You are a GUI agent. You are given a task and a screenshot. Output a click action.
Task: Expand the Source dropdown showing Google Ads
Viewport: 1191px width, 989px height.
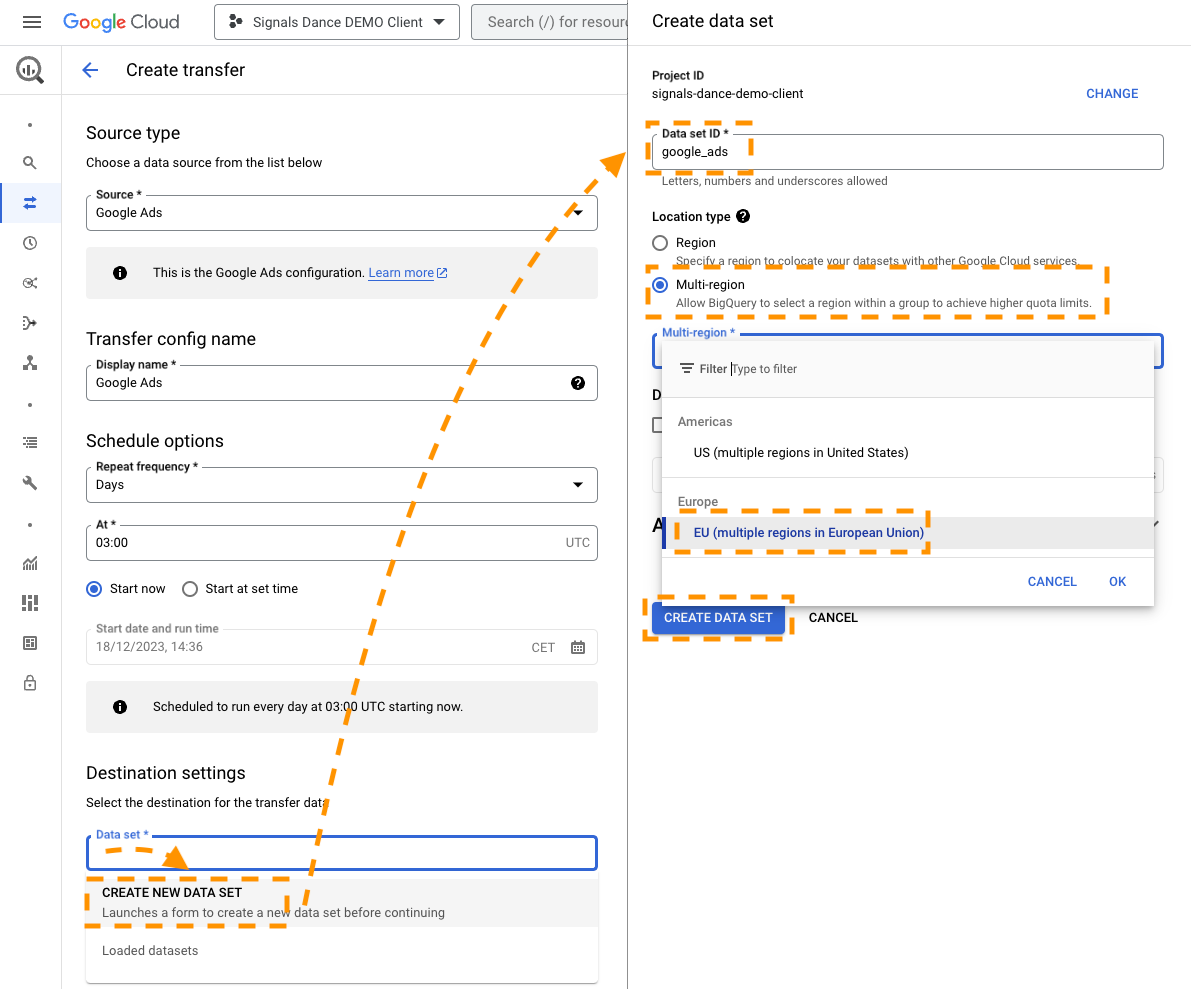(342, 213)
